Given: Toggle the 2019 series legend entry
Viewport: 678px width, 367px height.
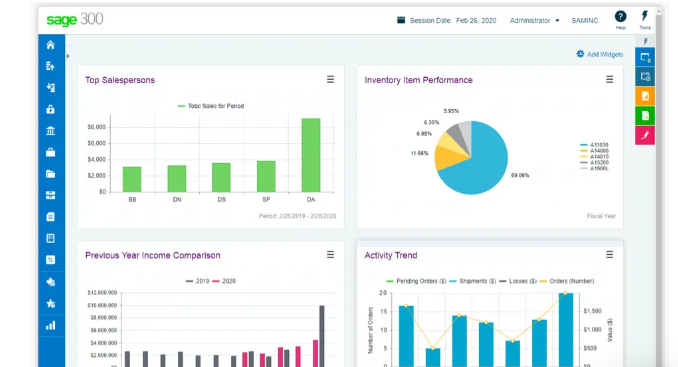Looking at the screenshot, I should (x=198, y=281).
